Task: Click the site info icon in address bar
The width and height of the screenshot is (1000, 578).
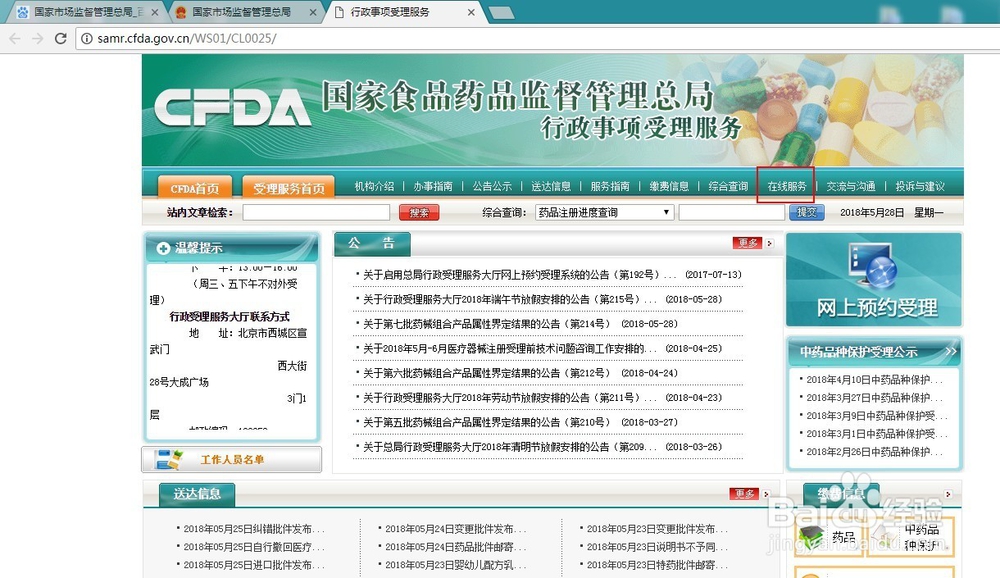Action: [86, 39]
